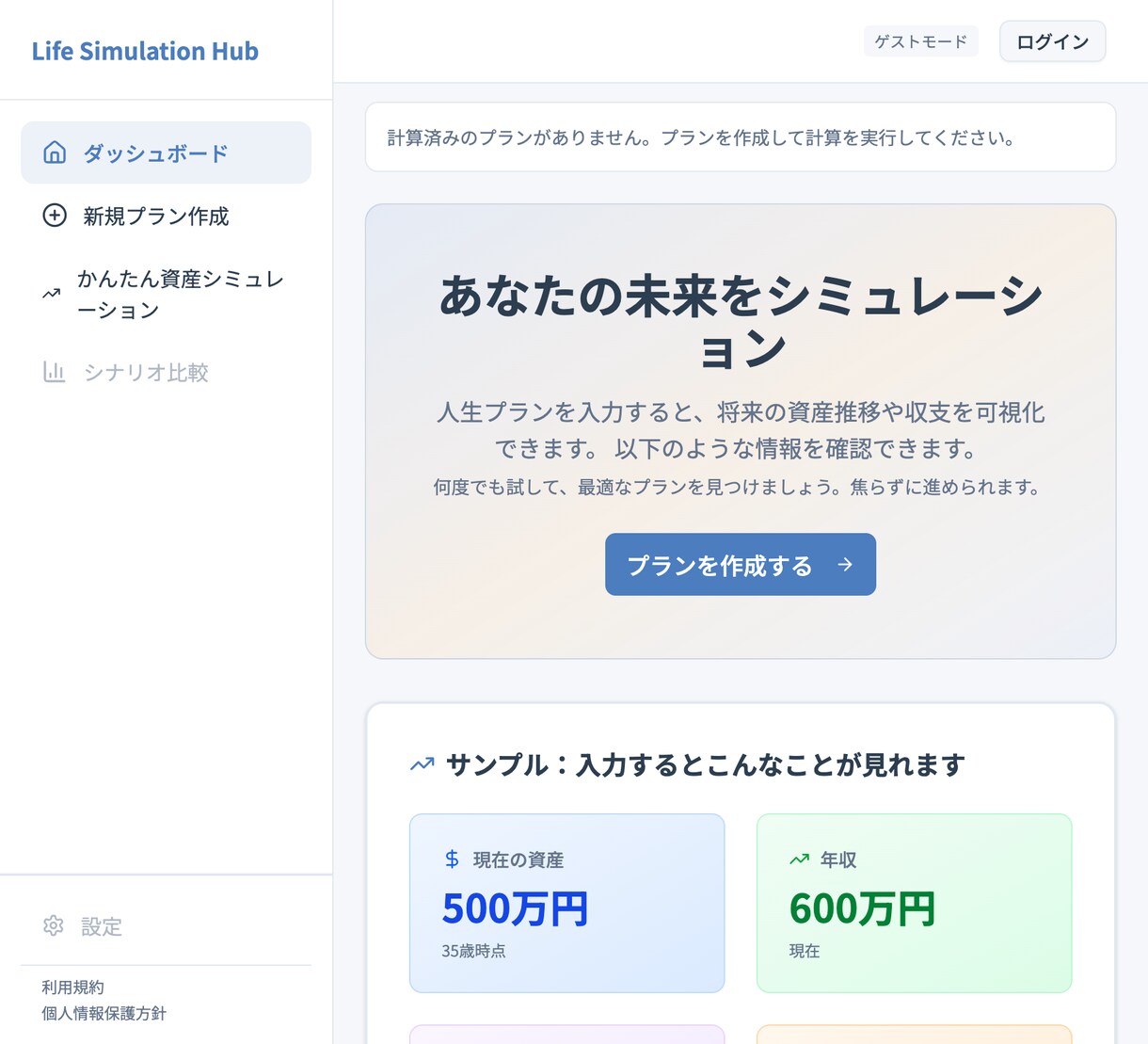The width and height of the screenshot is (1148, 1044).
Task: Open the ダッシュボード menu item
Action: (166, 153)
